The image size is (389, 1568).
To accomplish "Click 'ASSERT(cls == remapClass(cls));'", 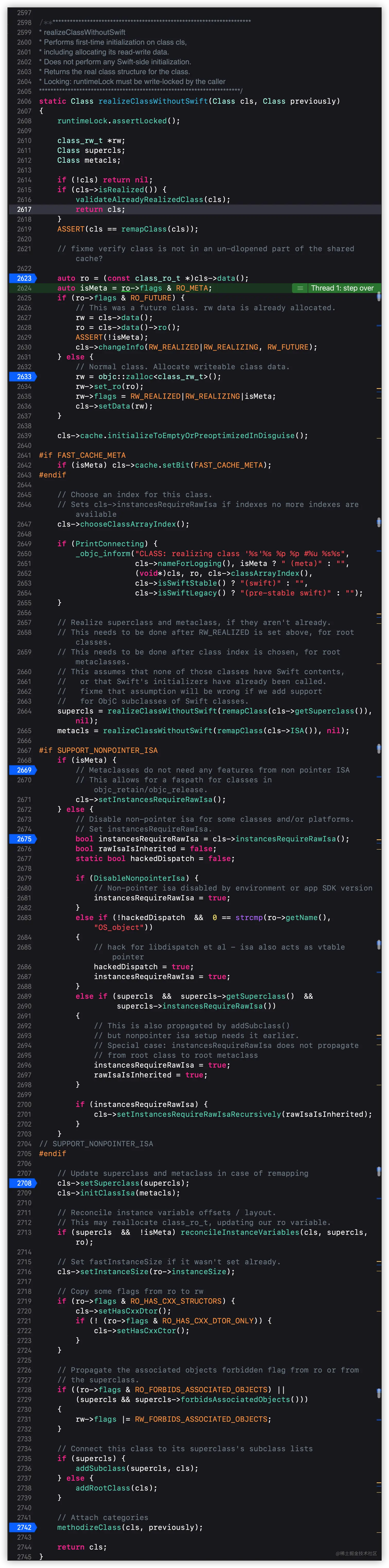I will (128, 229).
